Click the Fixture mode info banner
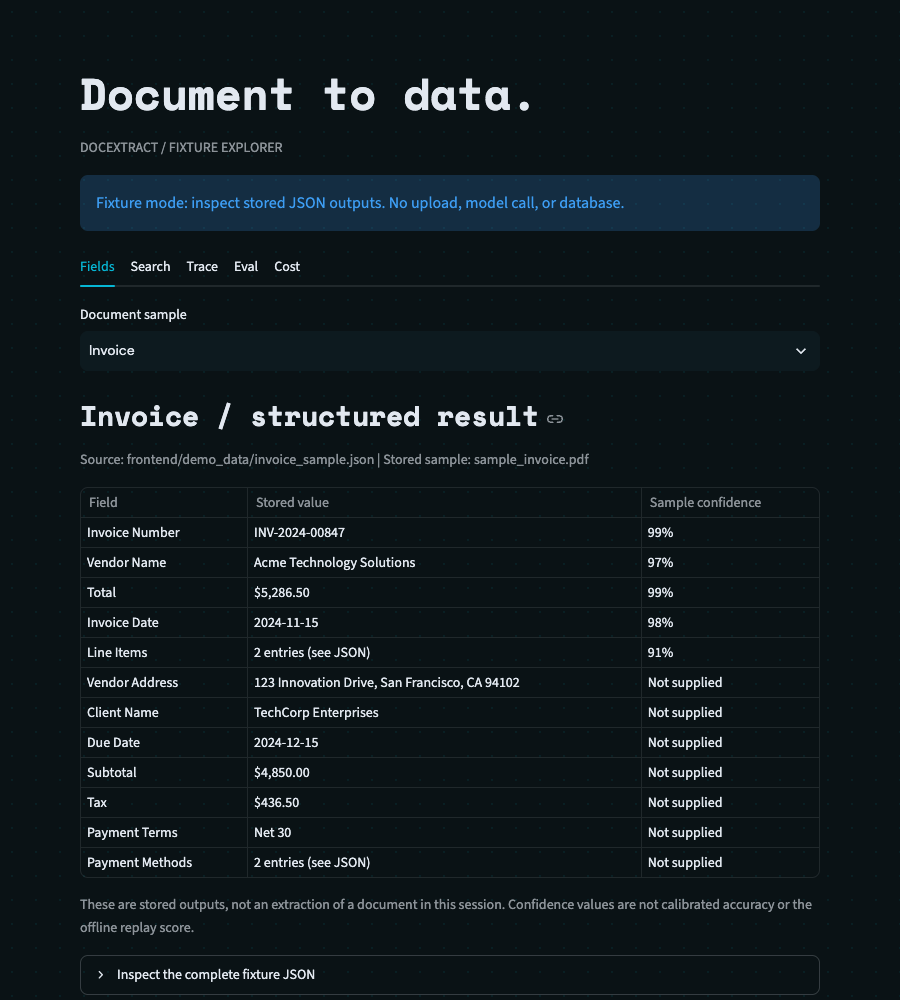This screenshot has height=1000, width=900. pos(450,203)
